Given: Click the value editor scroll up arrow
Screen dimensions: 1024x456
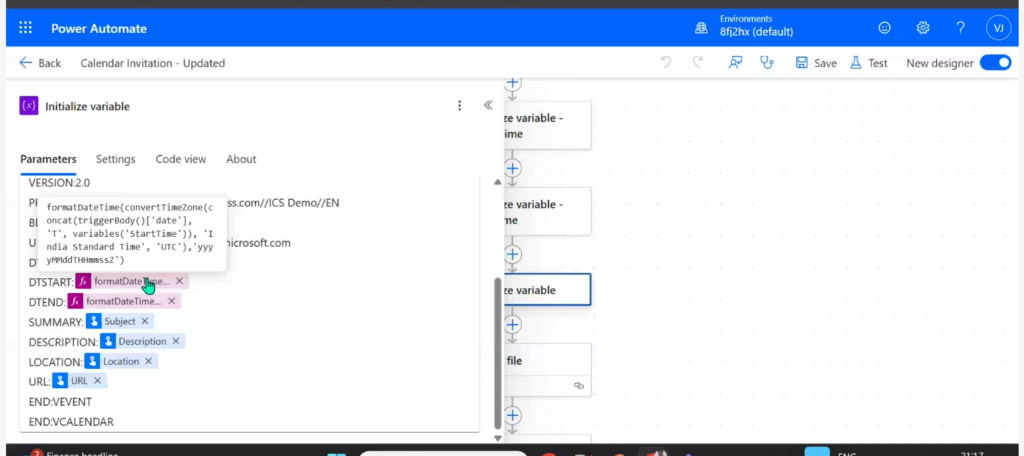Looking at the screenshot, I should 497,182.
